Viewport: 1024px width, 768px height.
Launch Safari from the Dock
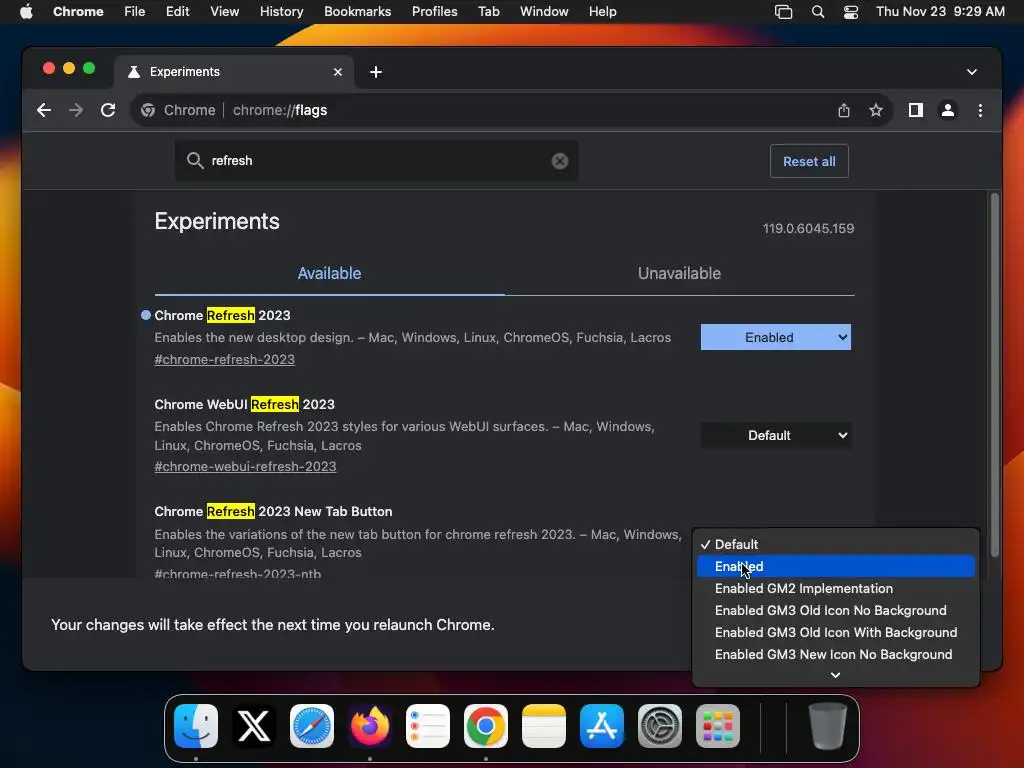pos(312,726)
